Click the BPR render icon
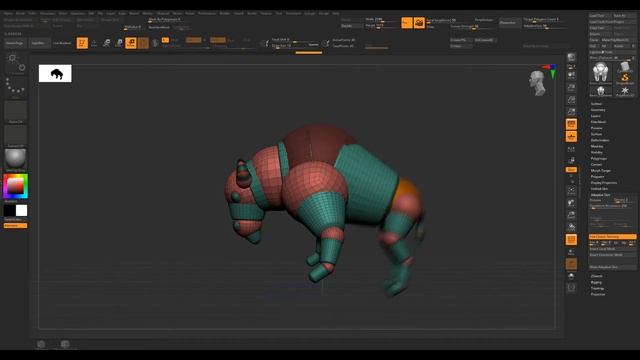This screenshot has width=640, height=360. pyautogui.click(x=571, y=57)
